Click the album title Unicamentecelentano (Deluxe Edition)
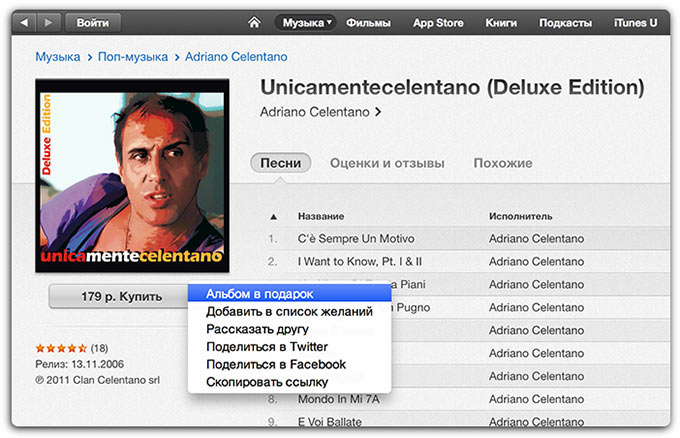Viewport: 680px width, 438px height. (452, 88)
